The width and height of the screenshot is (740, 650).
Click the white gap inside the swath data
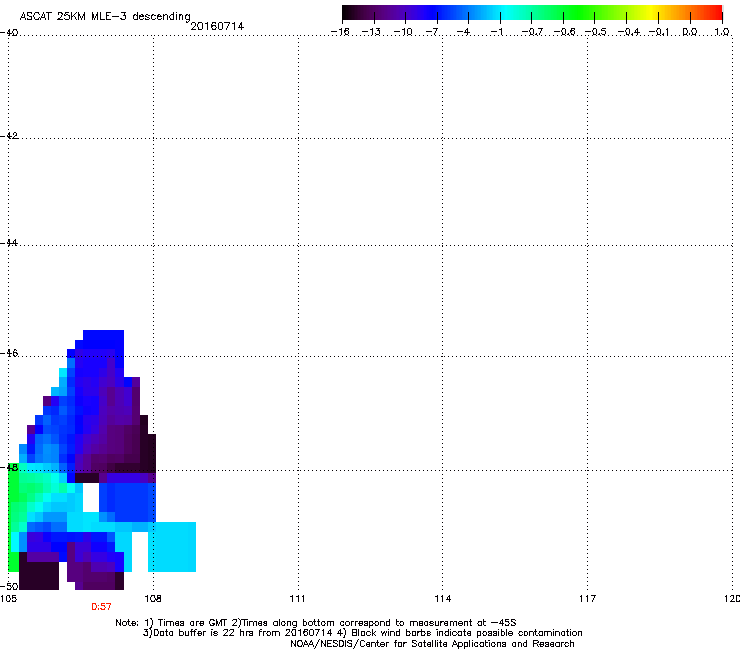[91, 498]
